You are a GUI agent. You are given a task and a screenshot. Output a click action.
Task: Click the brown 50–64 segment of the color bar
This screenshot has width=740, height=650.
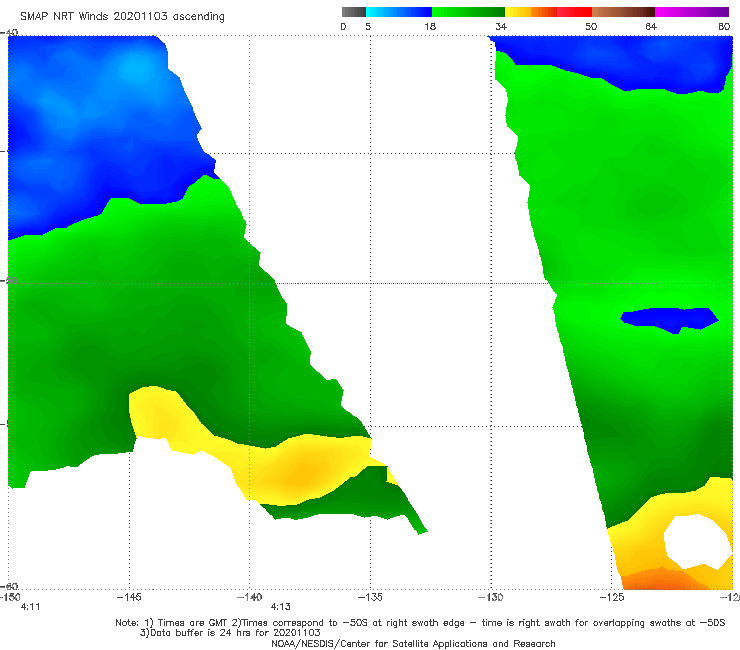[623, 12]
